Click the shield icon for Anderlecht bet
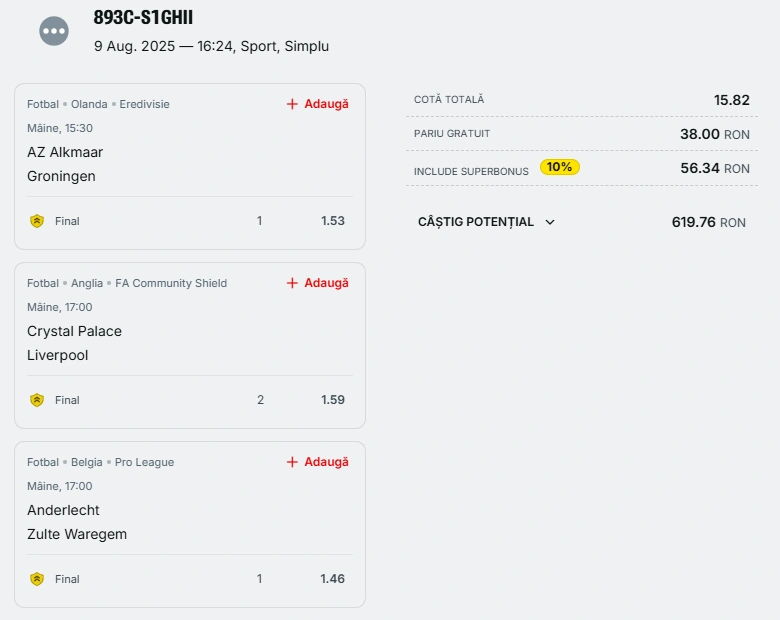This screenshot has width=780, height=620. [37, 579]
